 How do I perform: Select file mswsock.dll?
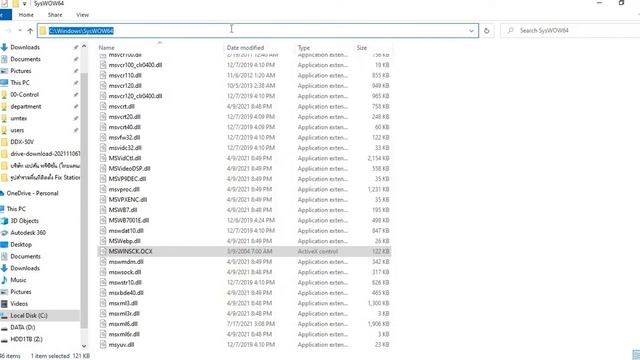pos(125,272)
